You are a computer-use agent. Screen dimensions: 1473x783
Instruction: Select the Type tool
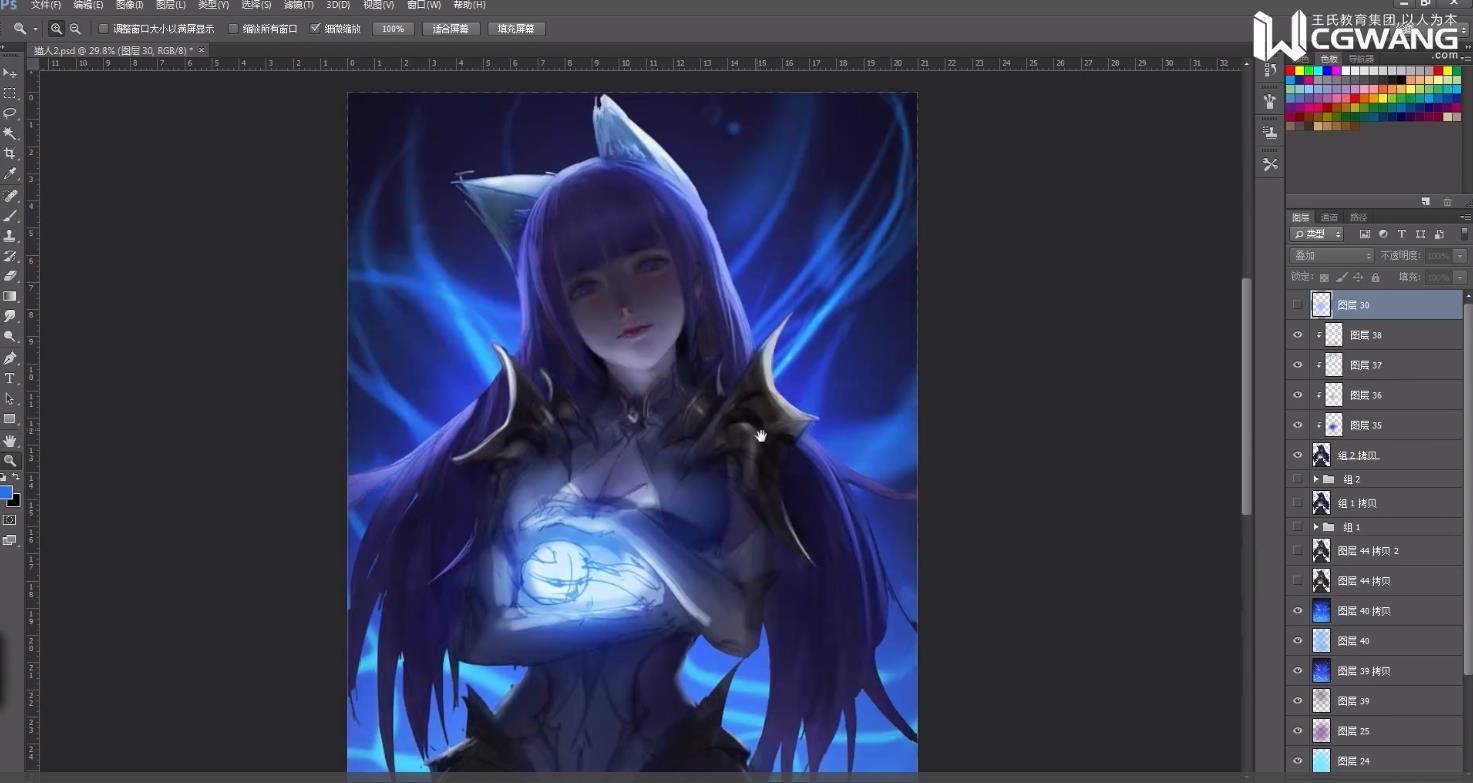pyautogui.click(x=10, y=378)
